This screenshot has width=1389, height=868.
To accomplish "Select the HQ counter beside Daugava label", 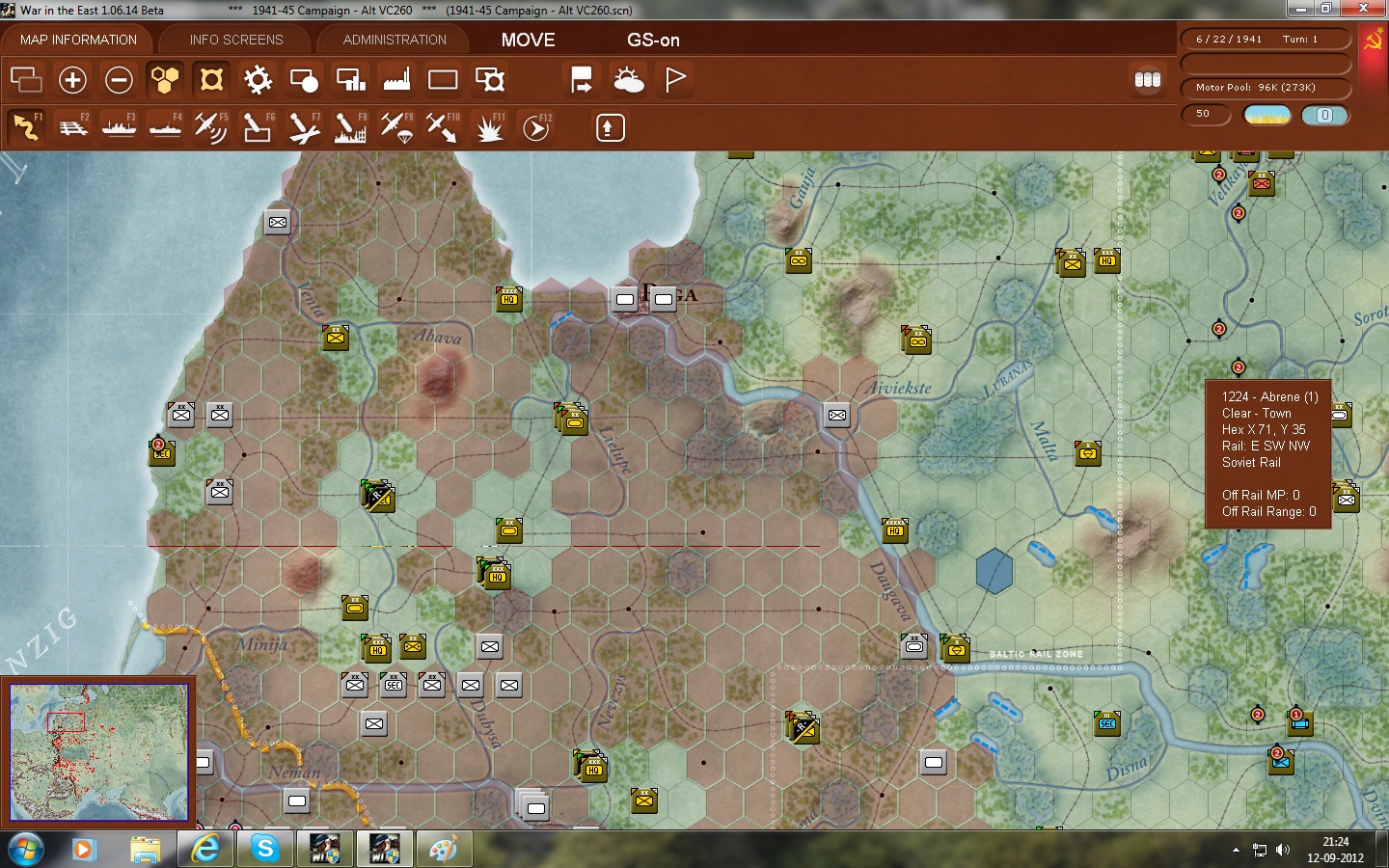I will [895, 529].
